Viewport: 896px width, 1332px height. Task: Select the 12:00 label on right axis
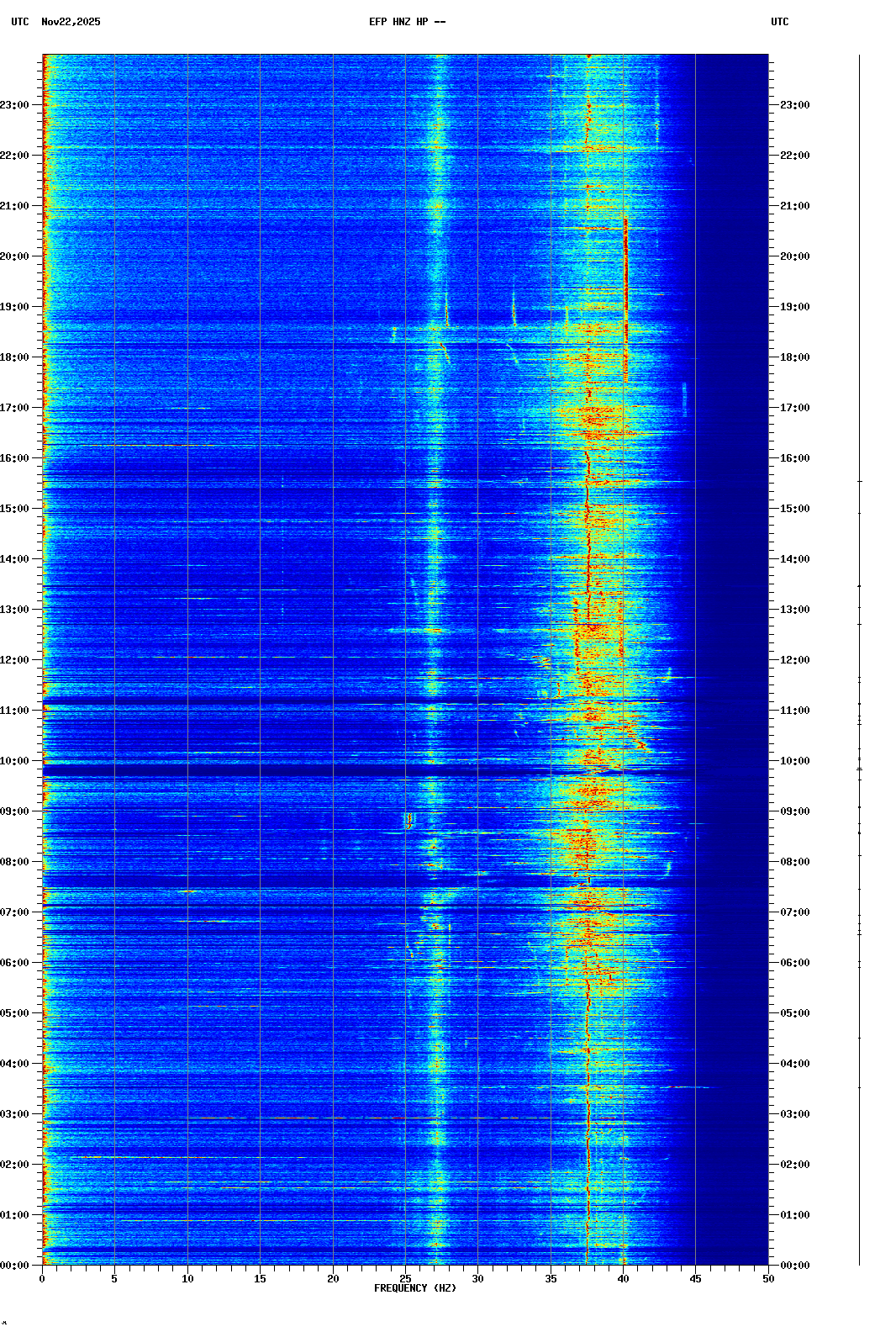(794, 660)
